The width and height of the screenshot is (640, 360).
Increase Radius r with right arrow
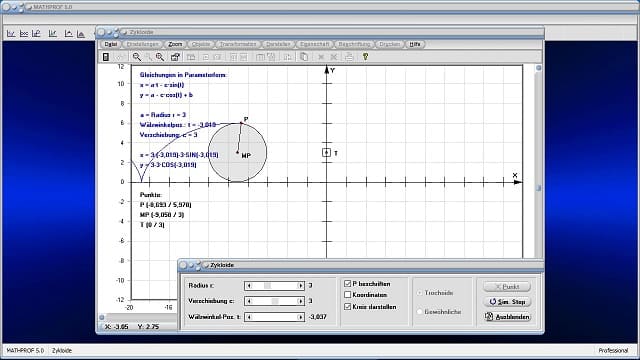click(x=300, y=286)
